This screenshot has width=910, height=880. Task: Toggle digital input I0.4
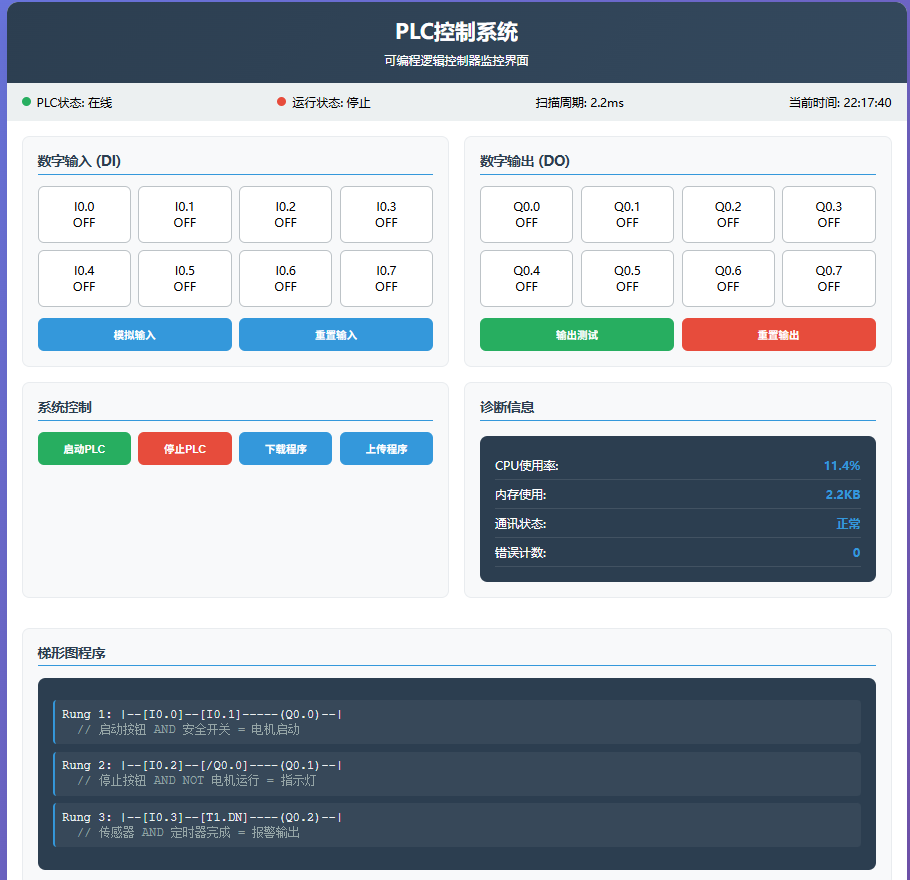coord(84,278)
